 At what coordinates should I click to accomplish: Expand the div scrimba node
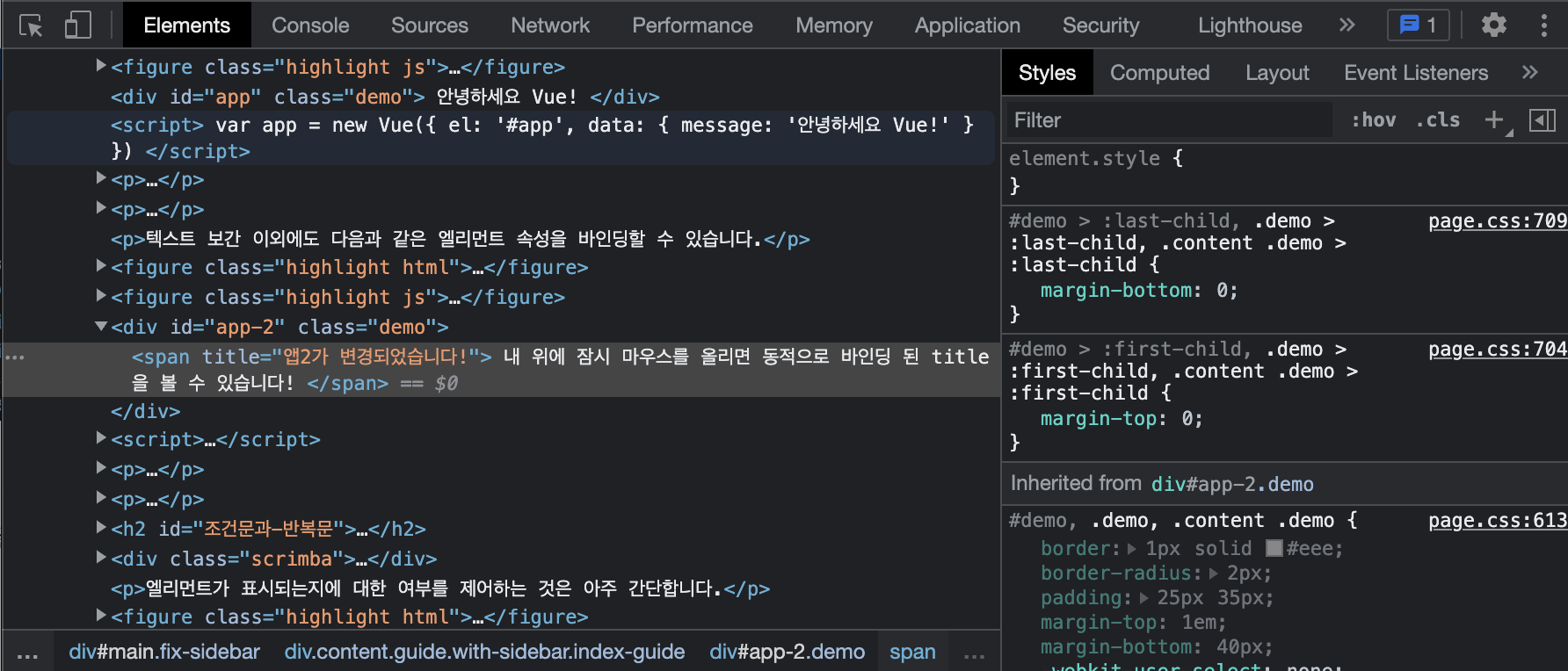tap(101, 558)
